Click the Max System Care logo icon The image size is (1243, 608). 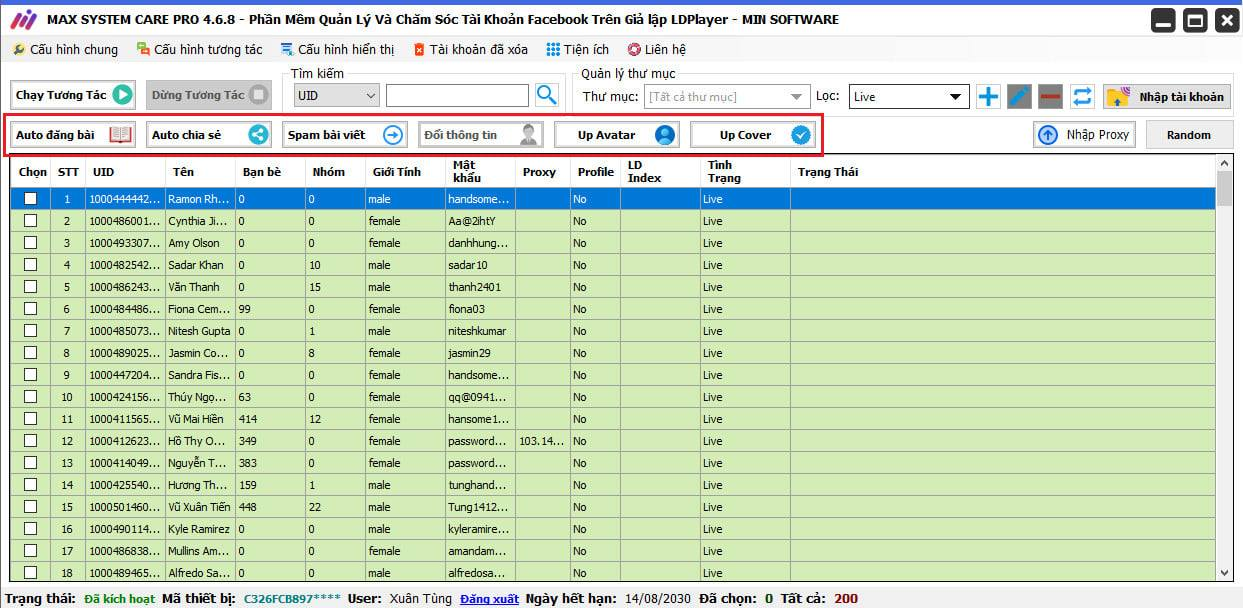(x=22, y=19)
